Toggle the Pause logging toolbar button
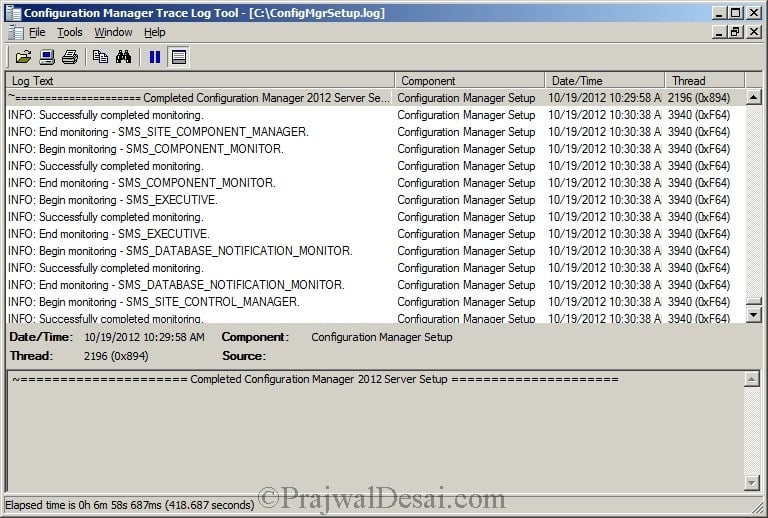Image resolution: width=768 pixels, height=518 pixels. point(155,57)
